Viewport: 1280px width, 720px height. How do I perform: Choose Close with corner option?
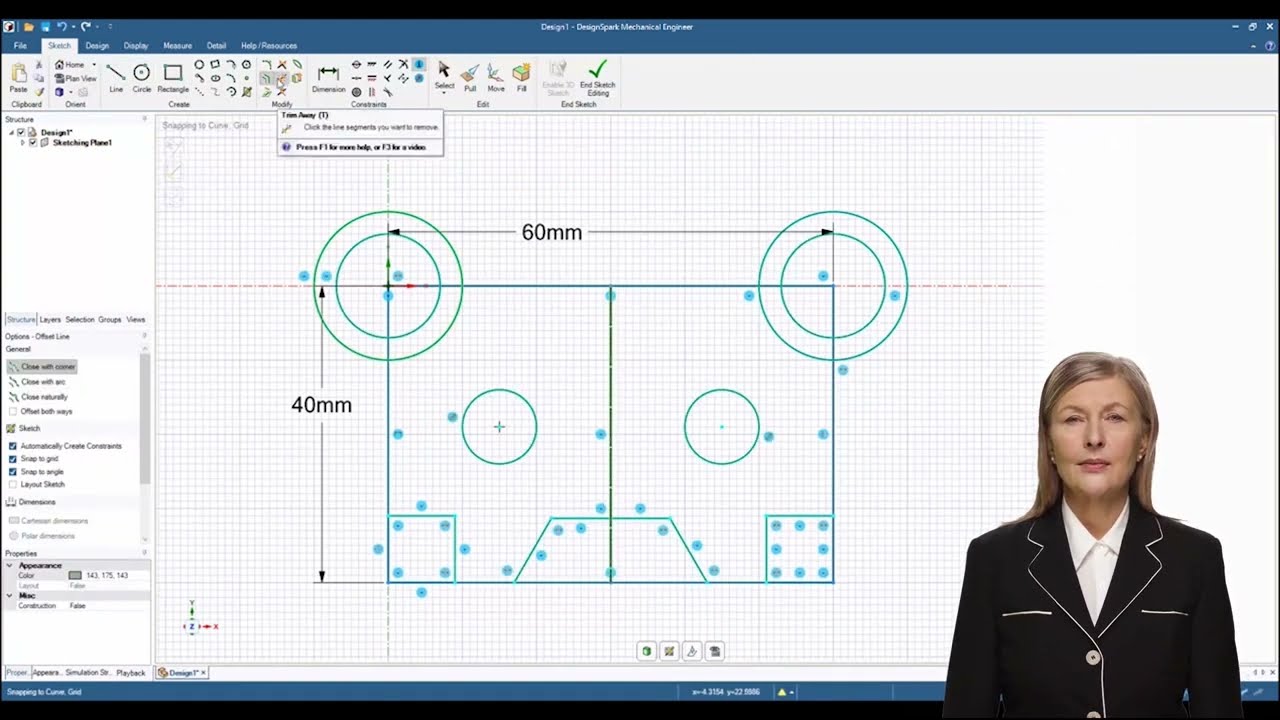click(x=41, y=367)
